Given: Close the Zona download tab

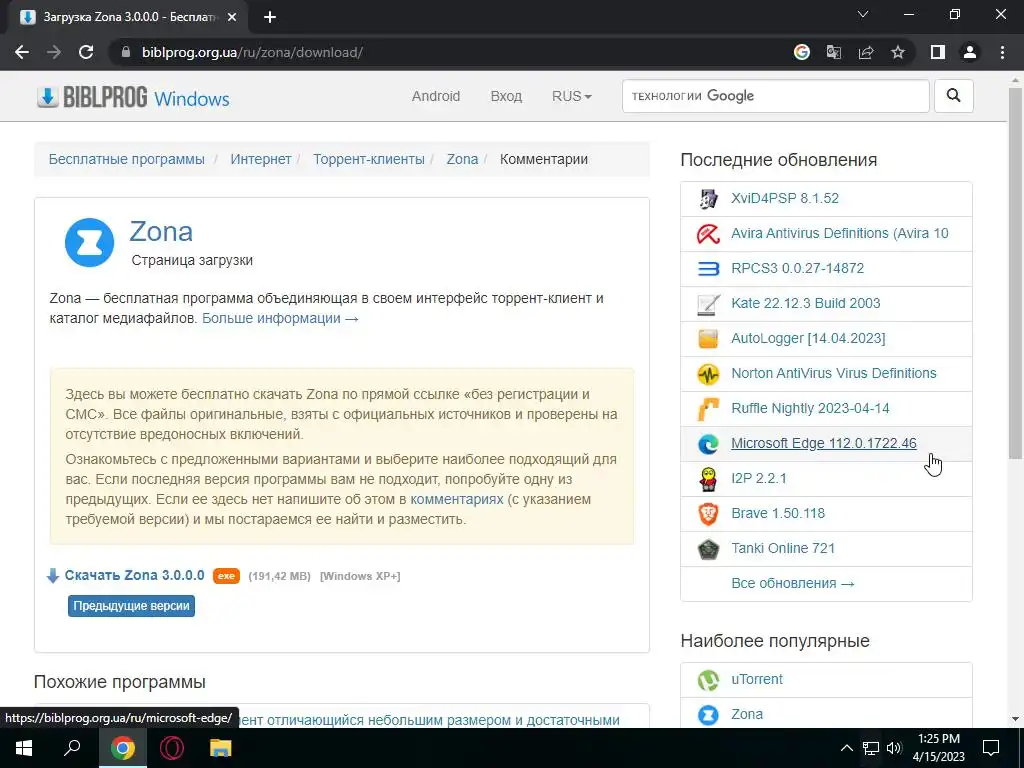Looking at the screenshot, I should pyautogui.click(x=232, y=18).
